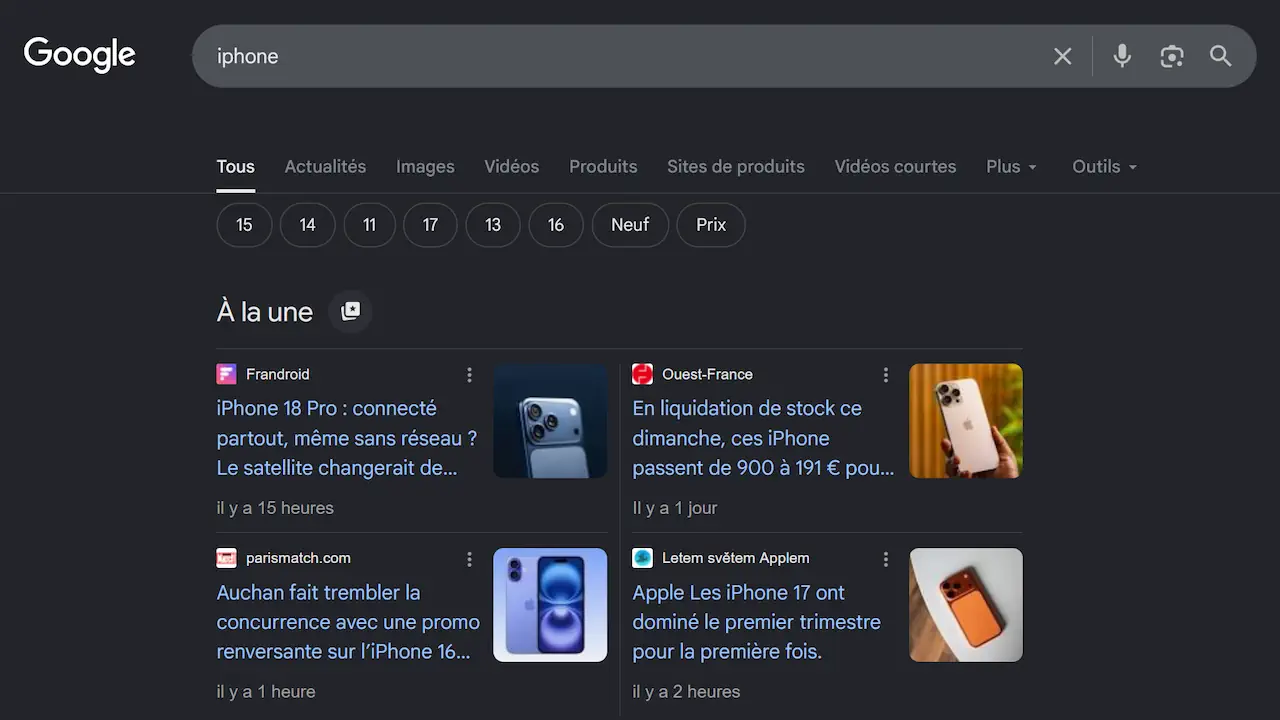Open the three-dot menu for Ouest-France article
The image size is (1280, 720).
coord(885,374)
